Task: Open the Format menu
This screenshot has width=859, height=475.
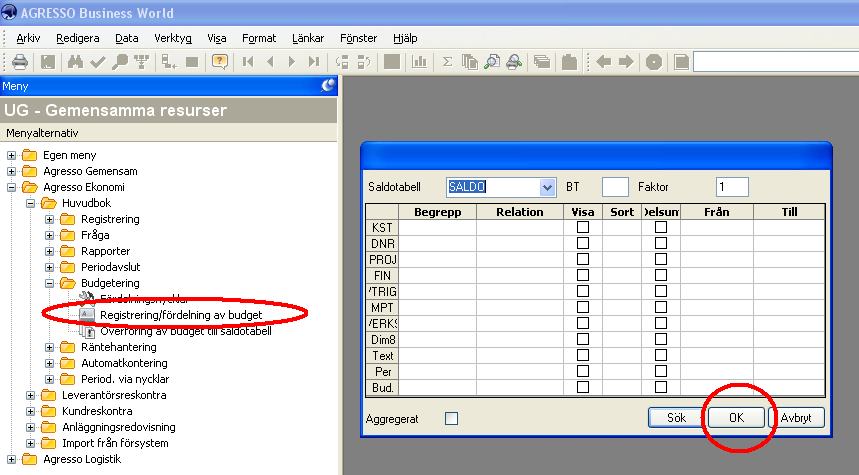Action: point(259,38)
